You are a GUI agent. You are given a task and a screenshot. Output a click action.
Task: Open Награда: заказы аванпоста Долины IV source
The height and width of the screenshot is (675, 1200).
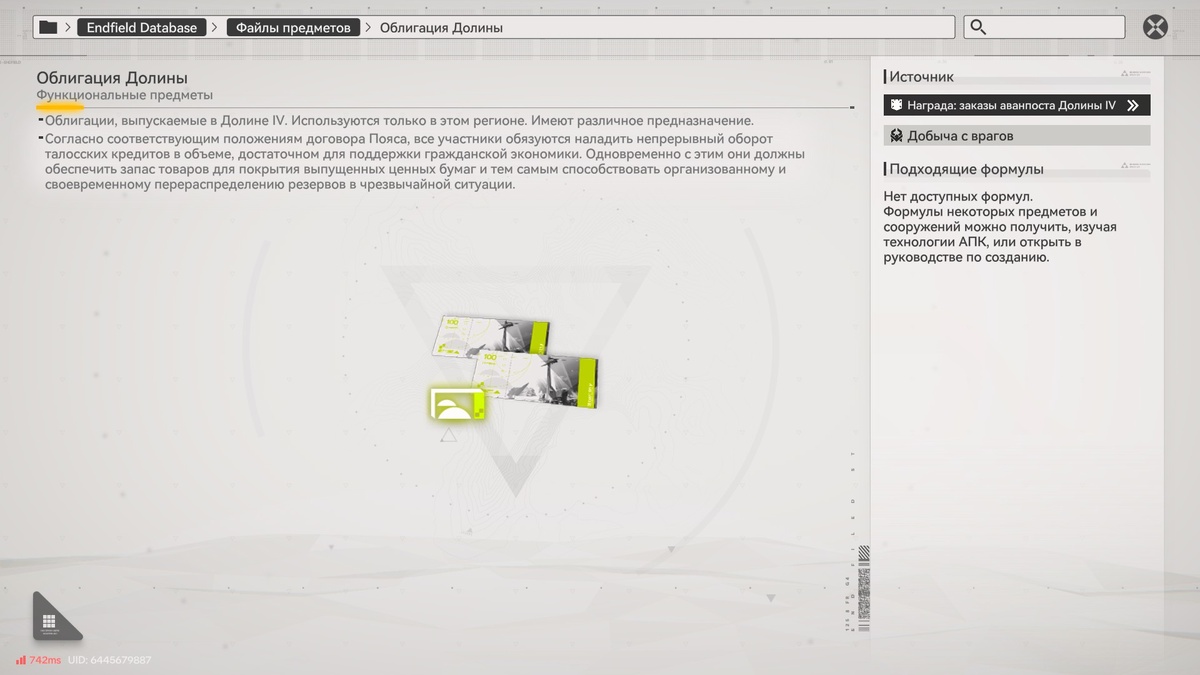tap(1017, 105)
